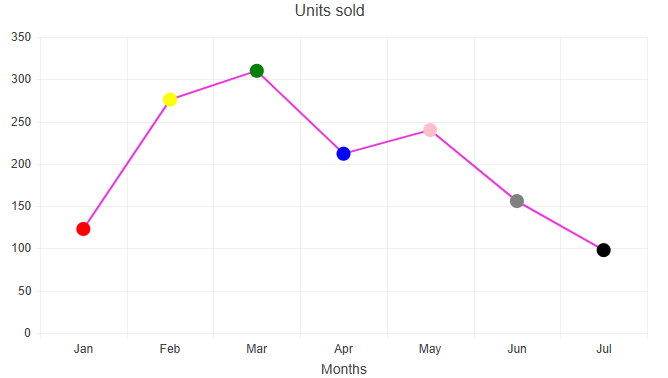Screen dimensions: 668x378
Task: Select the black July data point
Action: [603, 250]
